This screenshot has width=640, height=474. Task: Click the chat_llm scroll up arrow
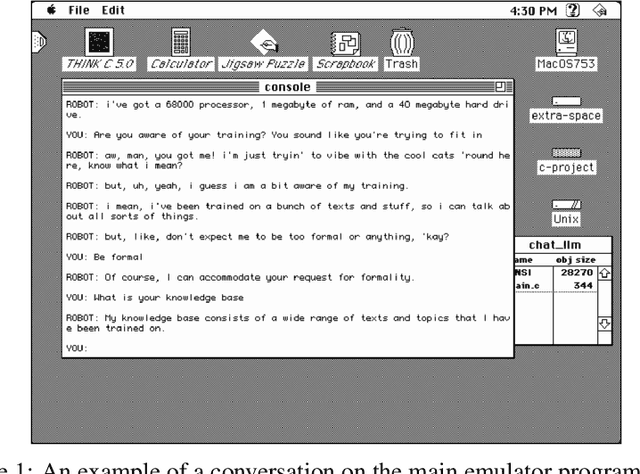coord(602,273)
